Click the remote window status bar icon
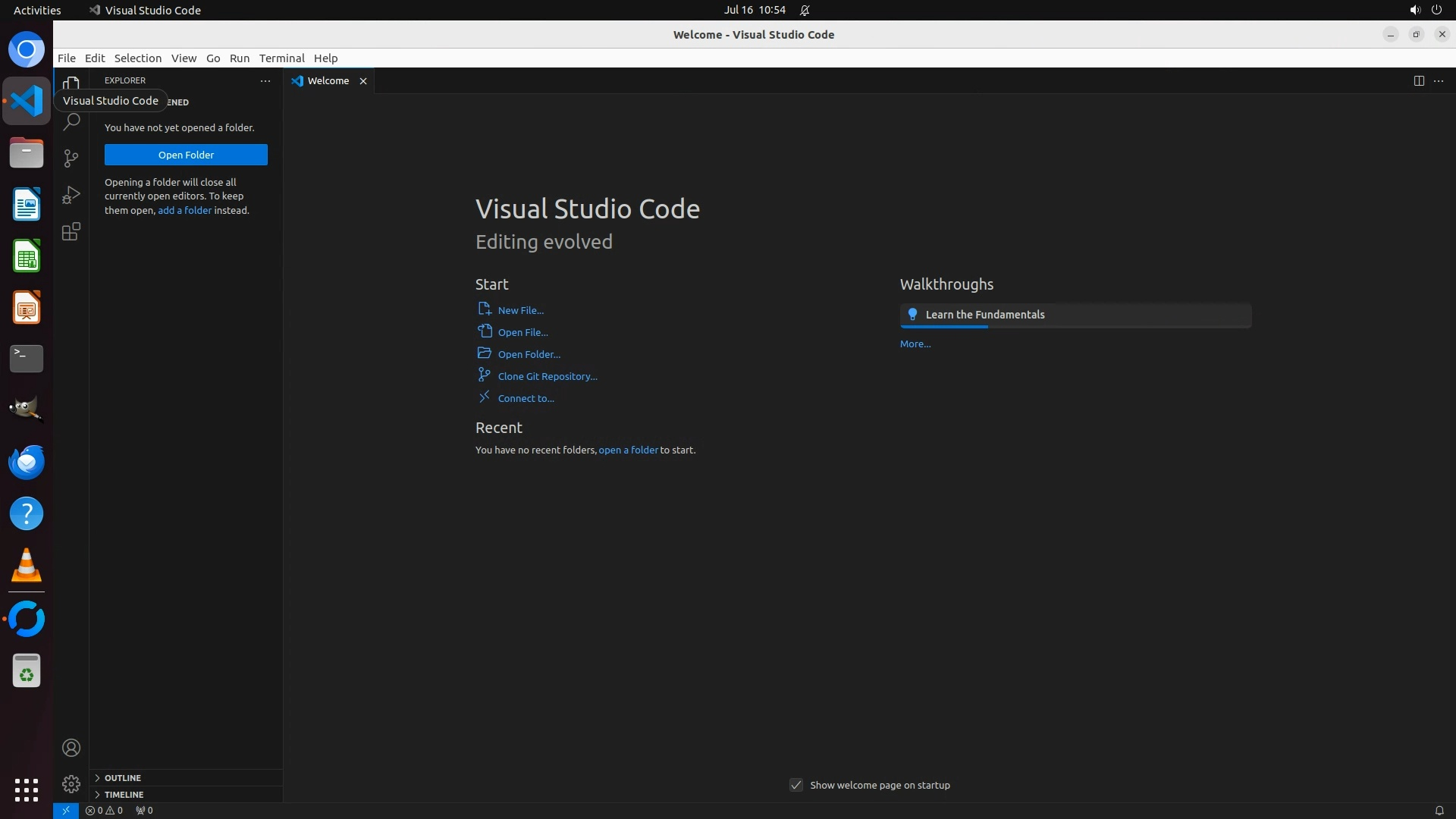 pyautogui.click(x=66, y=810)
